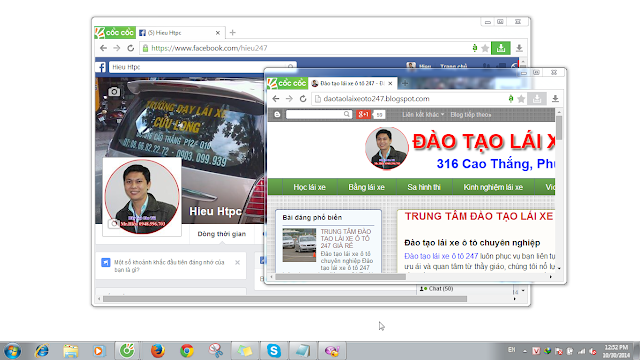This screenshot has height=360, width=640.
Task: Click the blog header profile photo
Action: click(x=387, y=148)
